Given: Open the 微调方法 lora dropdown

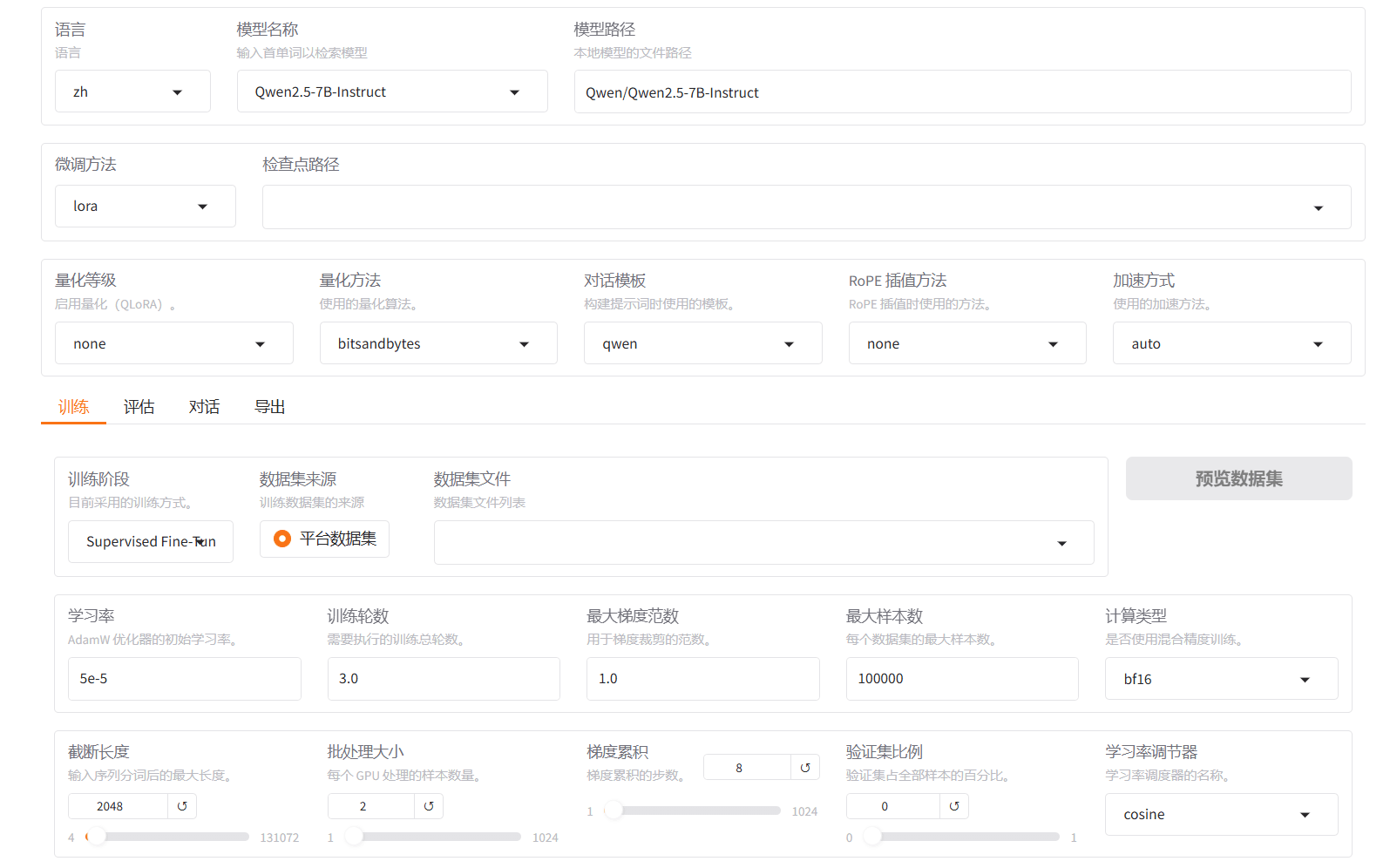Looking at the screenshot, I should click(x=145, y=207).
